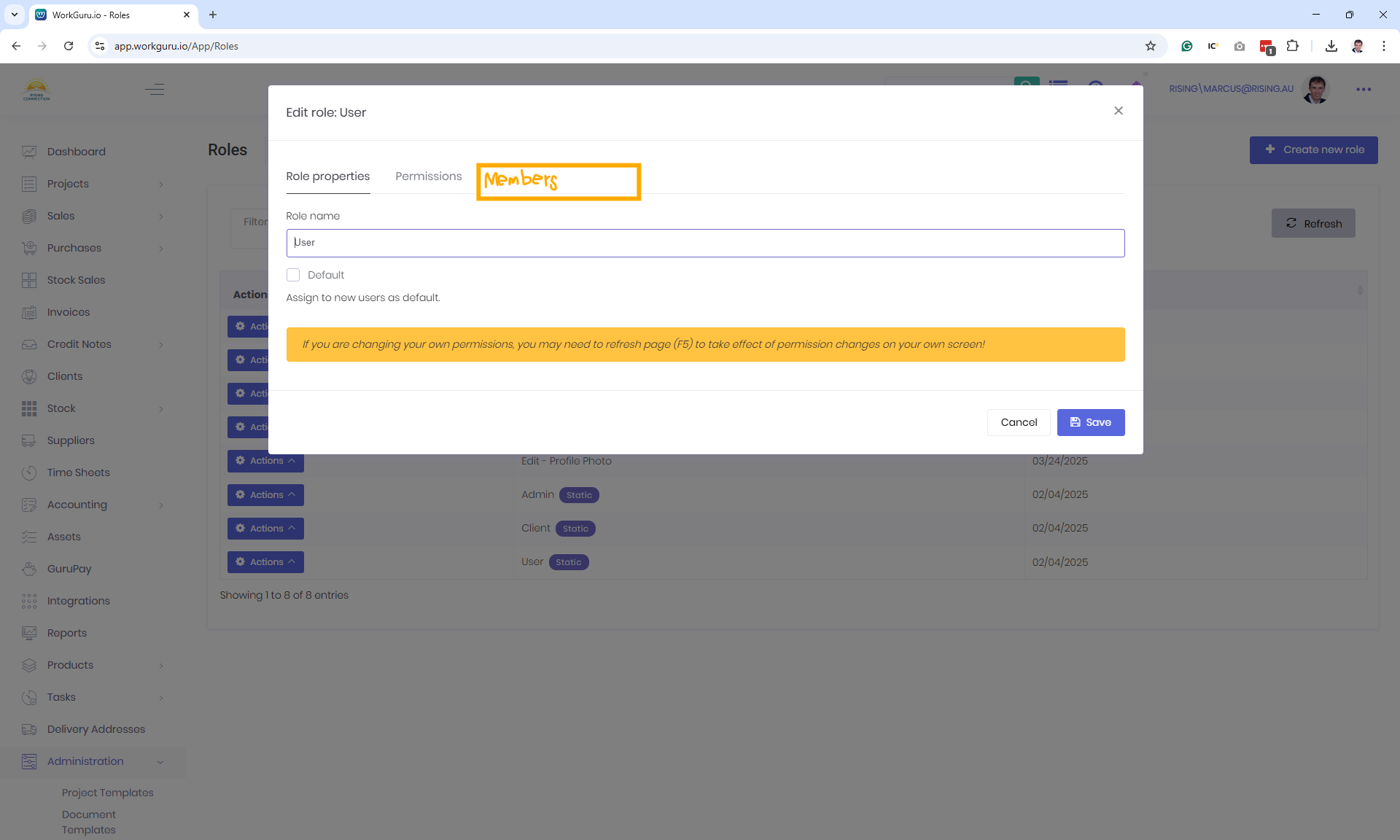Click the Reports sidebar icon

coord(29,633)
